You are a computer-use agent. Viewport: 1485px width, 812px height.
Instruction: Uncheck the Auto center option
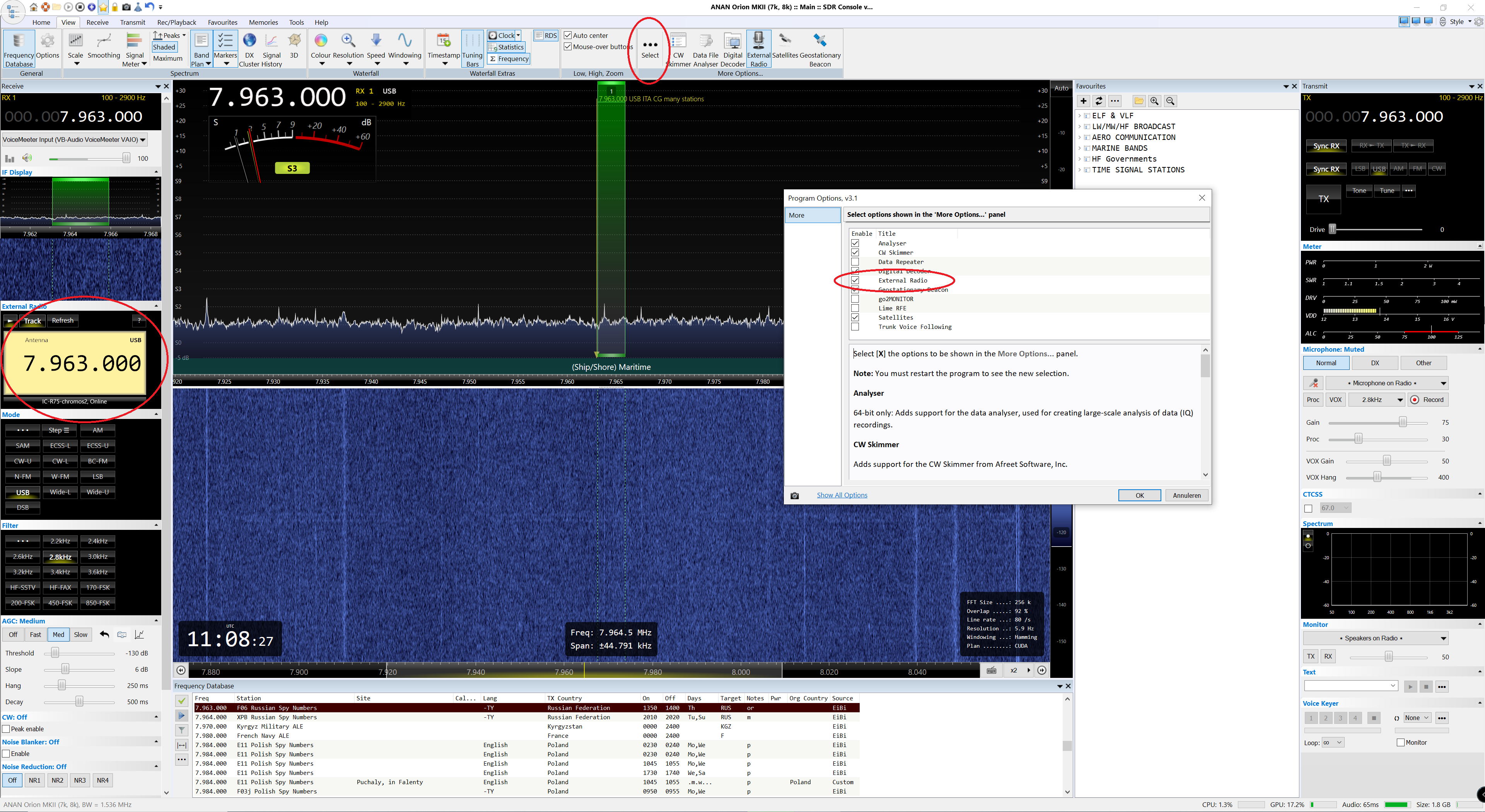point(568,35)
